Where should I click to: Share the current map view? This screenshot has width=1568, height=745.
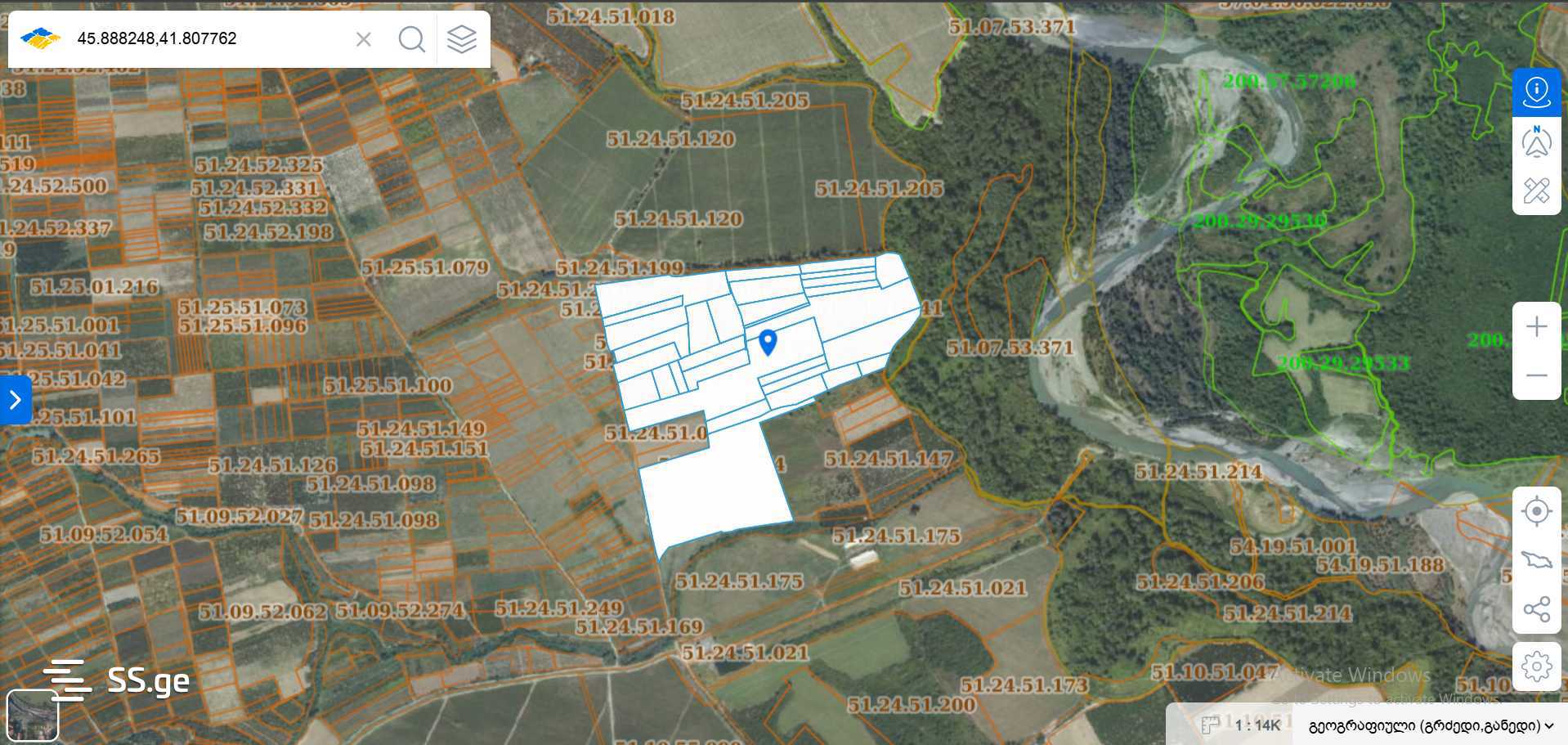tap(1536, 609)
